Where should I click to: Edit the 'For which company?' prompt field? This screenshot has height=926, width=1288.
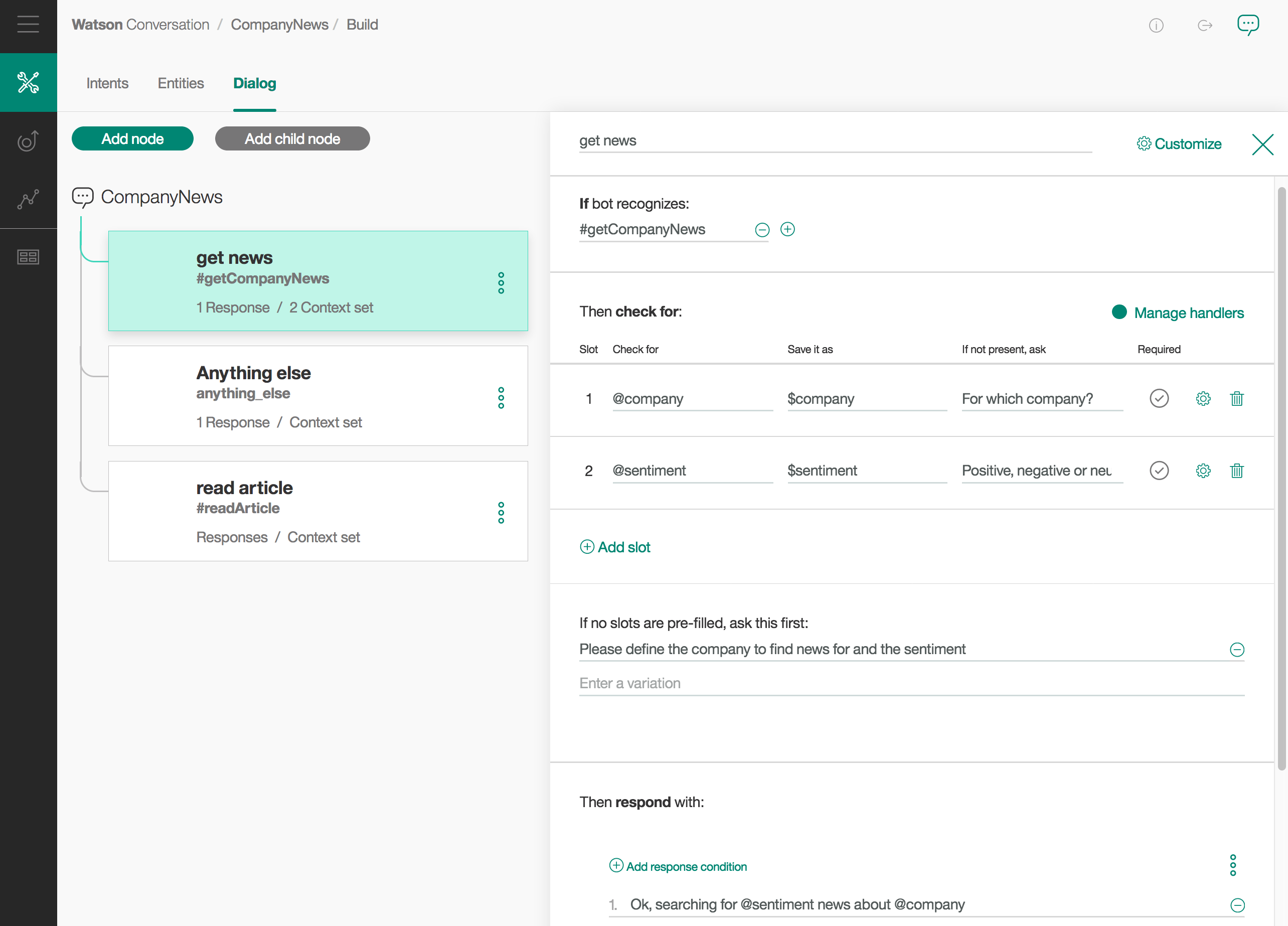(1043, 399)
